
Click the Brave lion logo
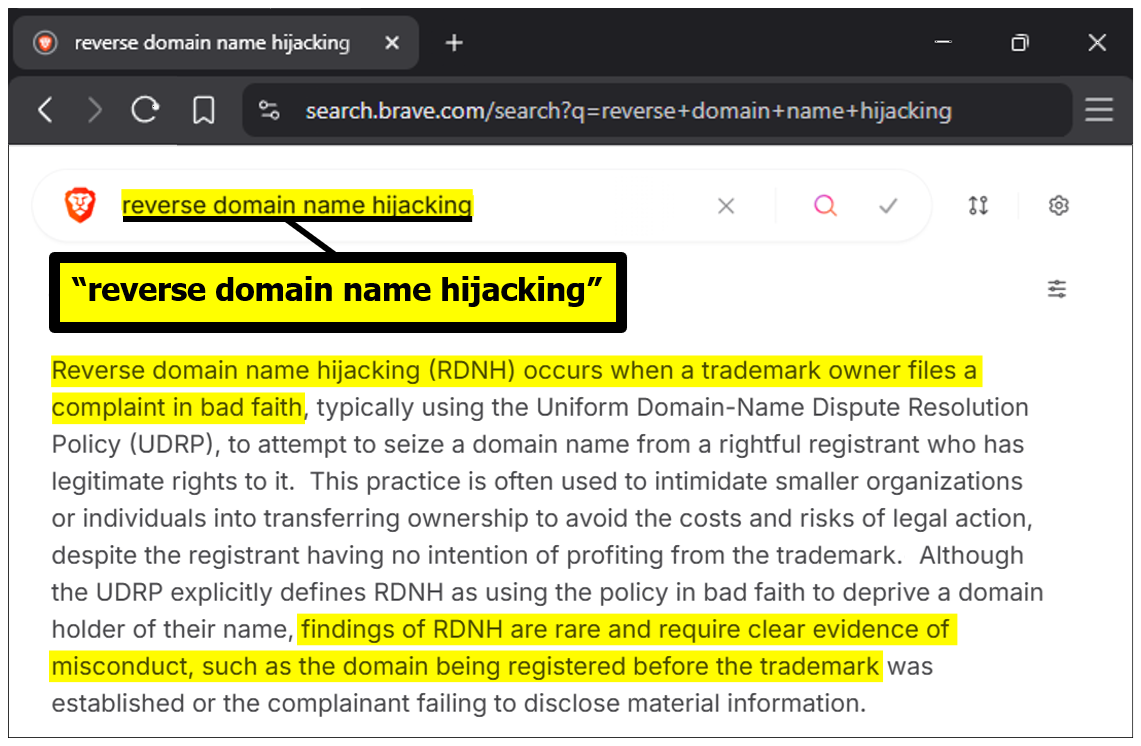click(79, 205)
